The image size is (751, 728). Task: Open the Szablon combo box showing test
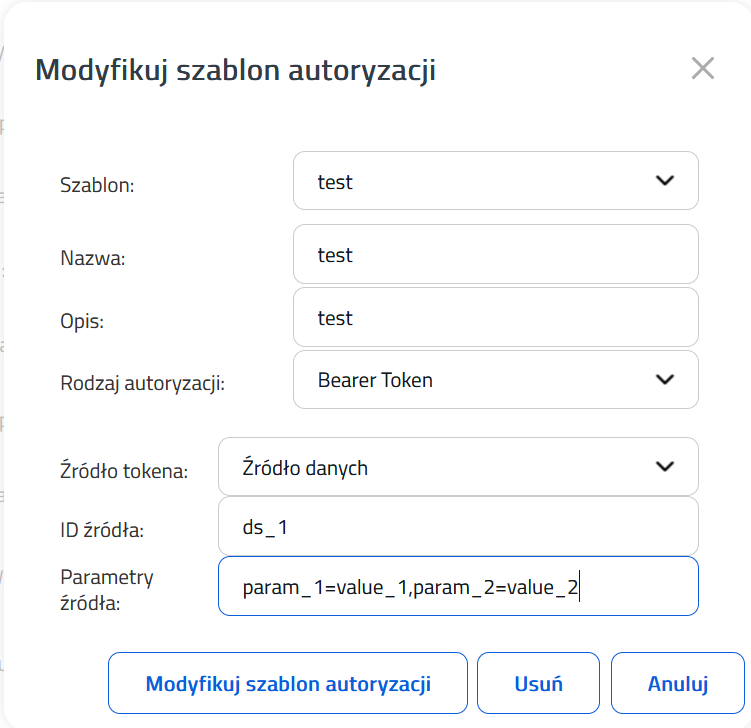coord(496,181)
